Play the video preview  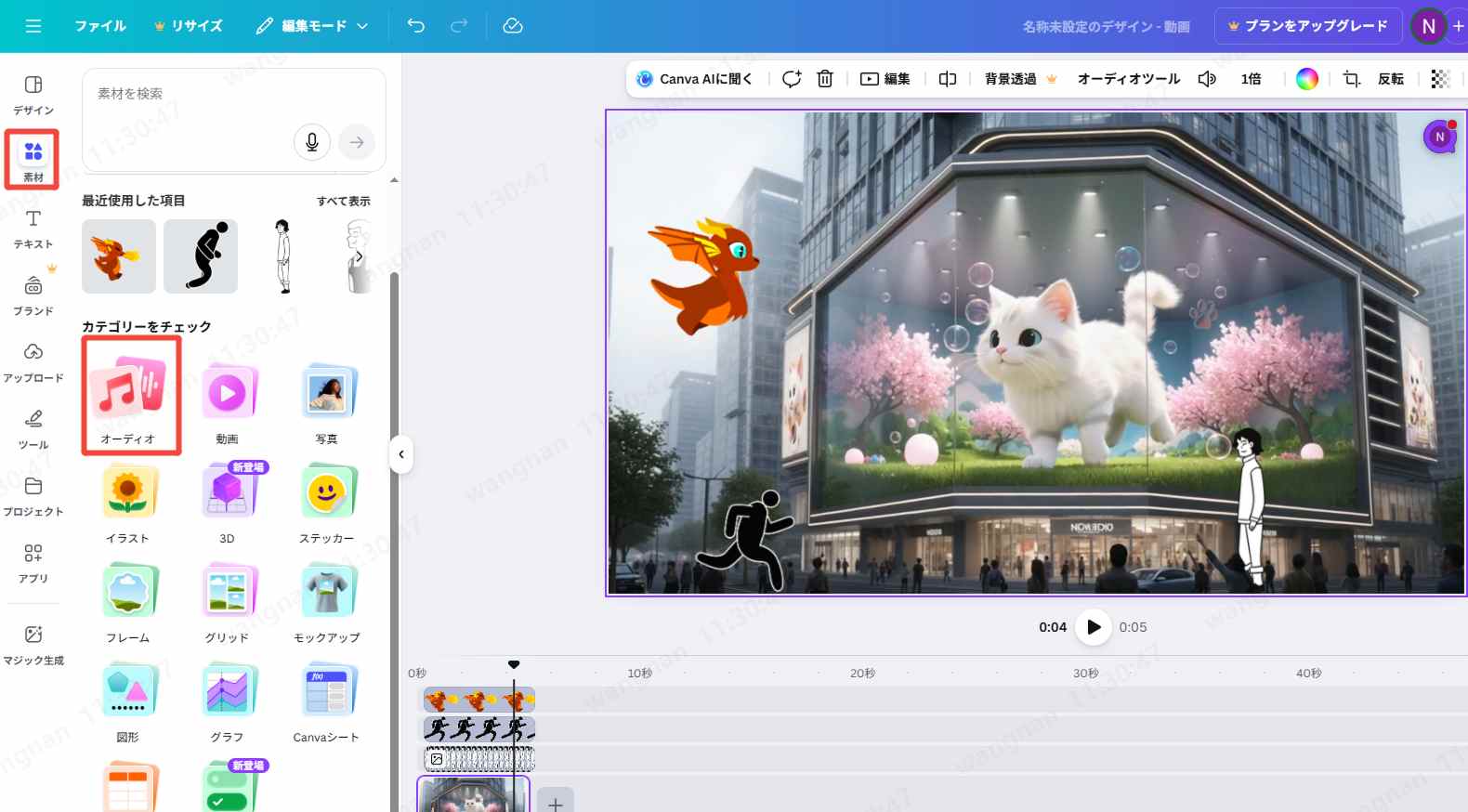click(1094, 627)
